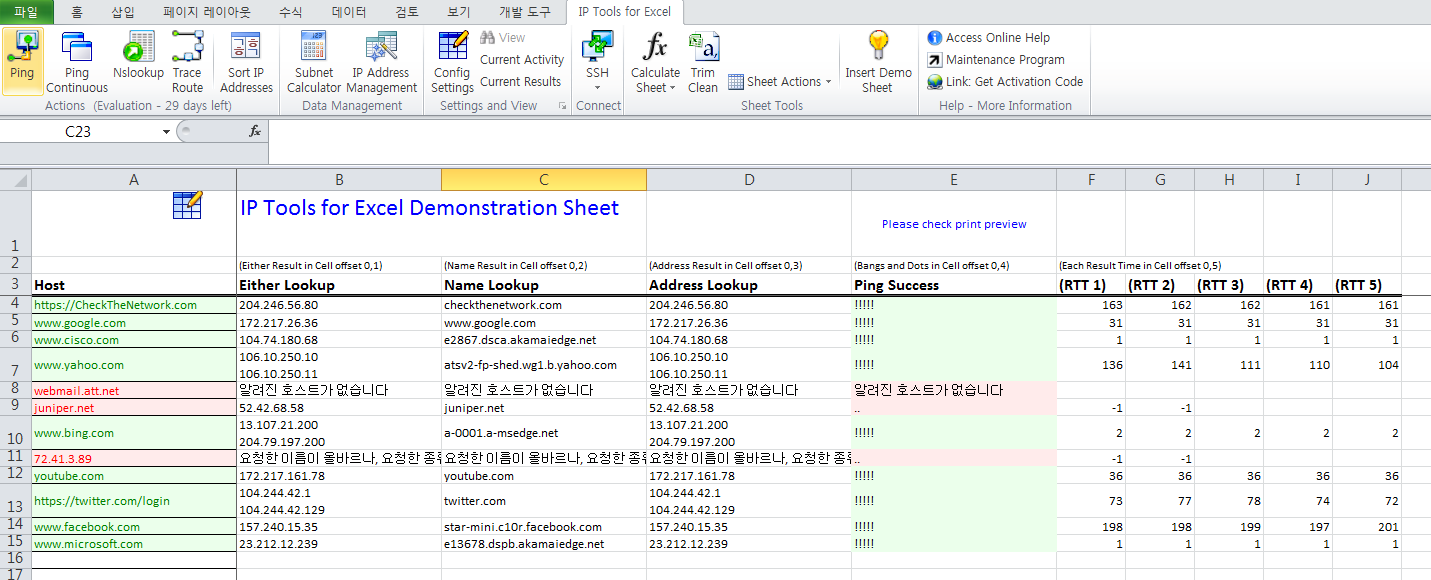1431x580 pixels.
Task: Select the juniper.net host cell
Action: 134,407
